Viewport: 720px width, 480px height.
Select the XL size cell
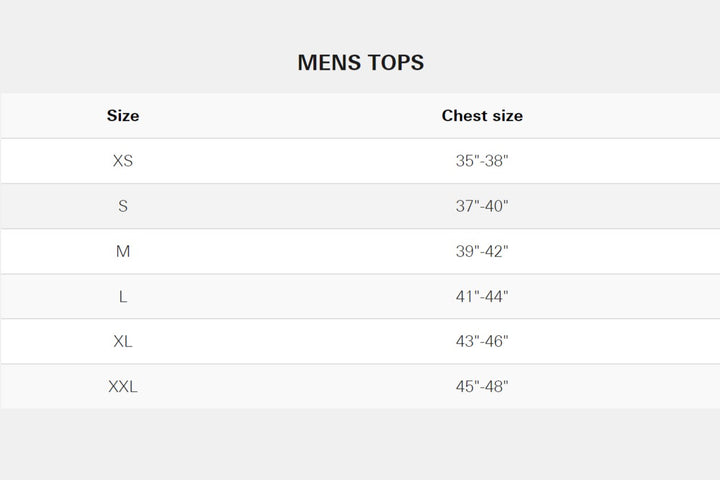pyautogui.click(x=123, y=341)
